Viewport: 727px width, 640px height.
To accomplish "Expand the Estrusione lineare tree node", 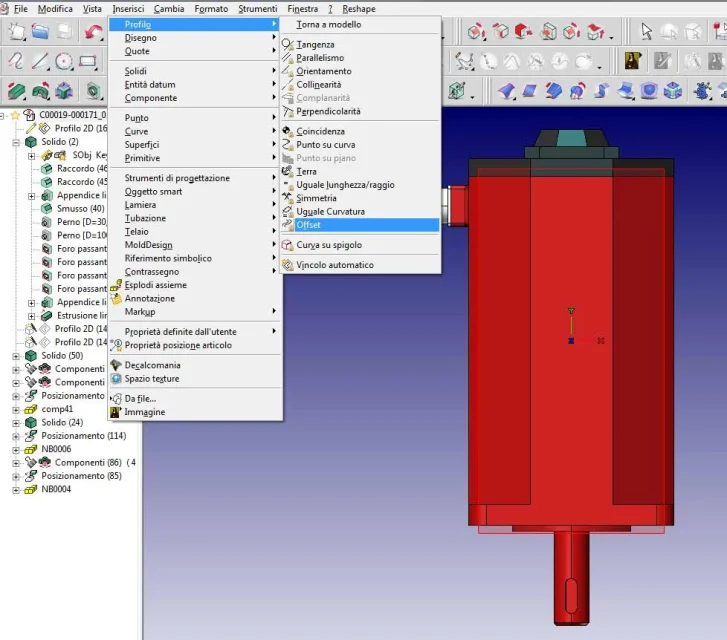I will click(x=32, y=316).
